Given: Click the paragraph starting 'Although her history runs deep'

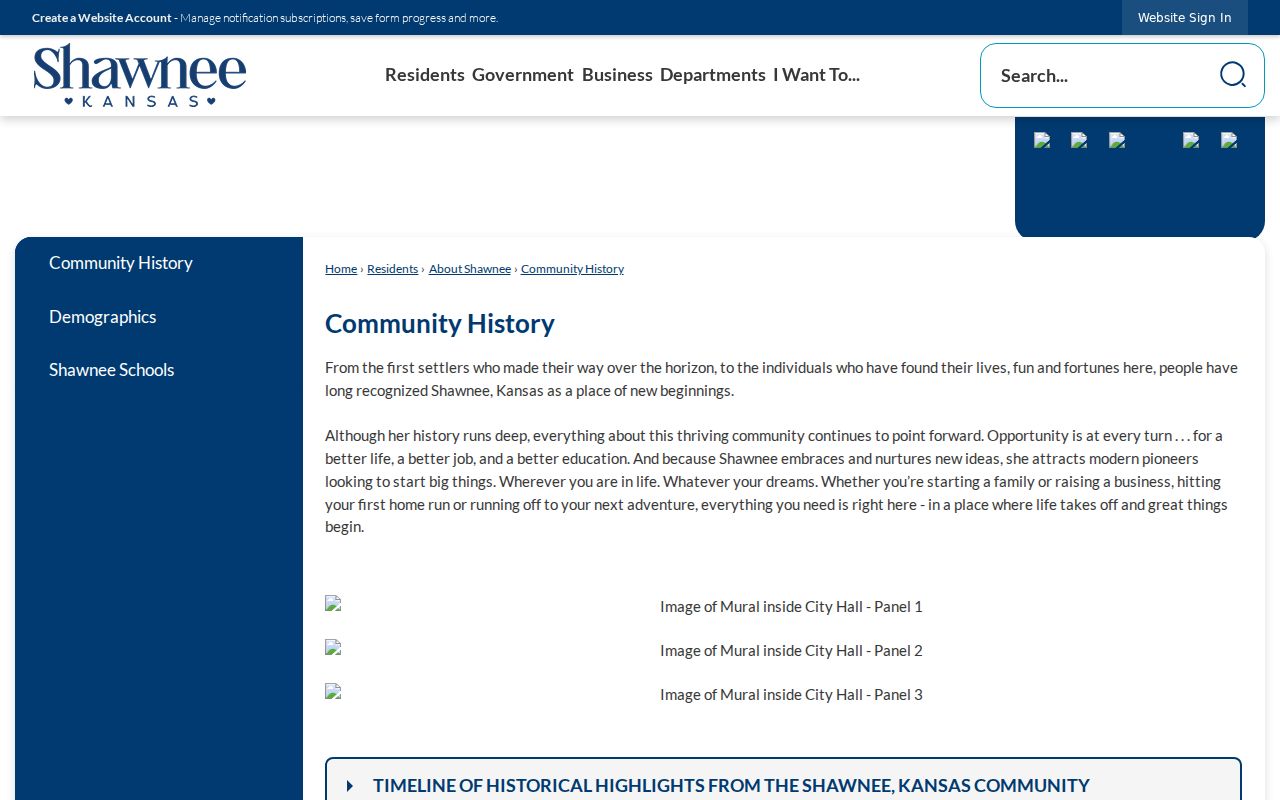Looking at the screenshot, I should tap(783, 481).
